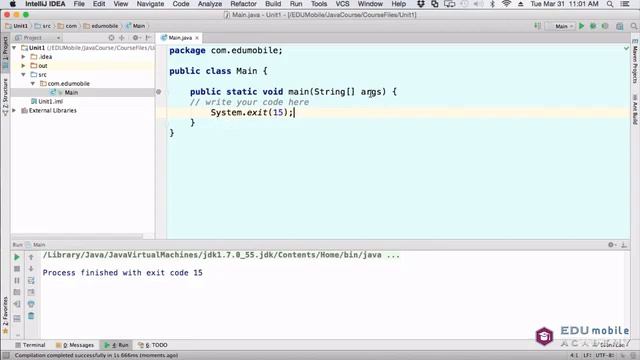Screen dimensions: 640x360
Task: Collapse the com.edumobile package
Action: tap(33, 84)
